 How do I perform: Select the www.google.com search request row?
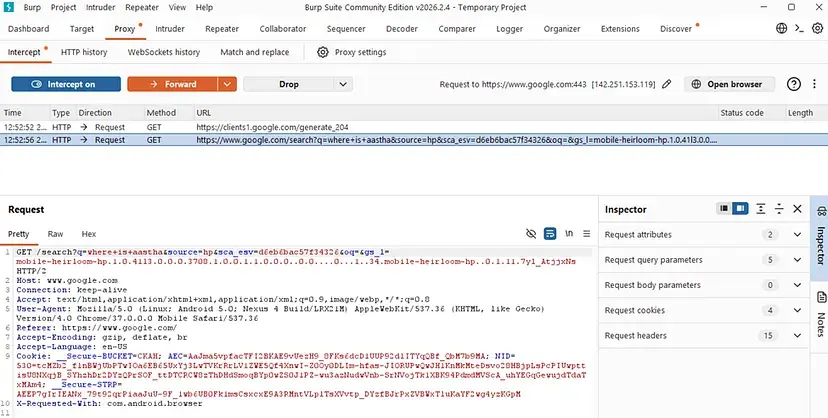[414, 140]
